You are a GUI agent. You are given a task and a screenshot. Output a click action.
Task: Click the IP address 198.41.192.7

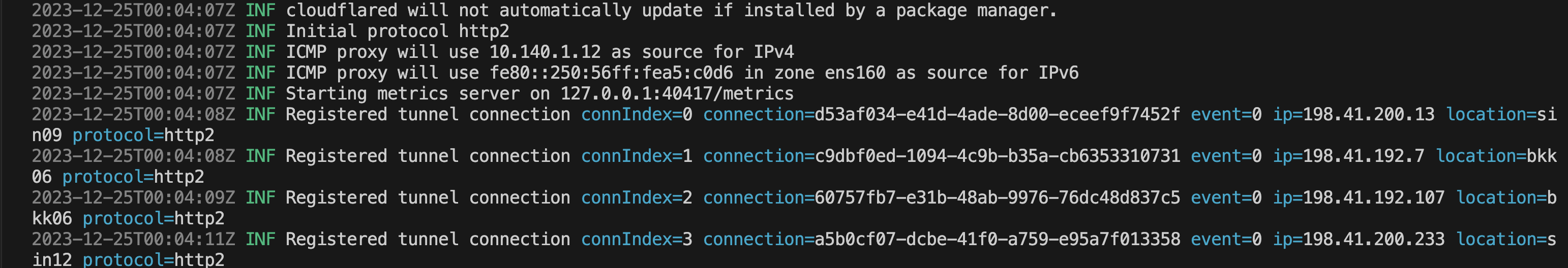1364,156
